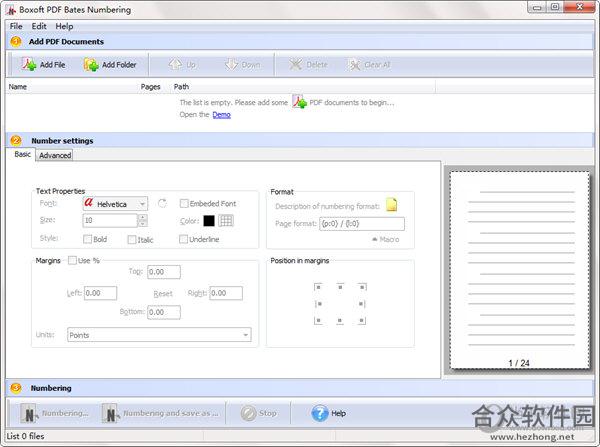Click the Pages column header

[150, 87]
